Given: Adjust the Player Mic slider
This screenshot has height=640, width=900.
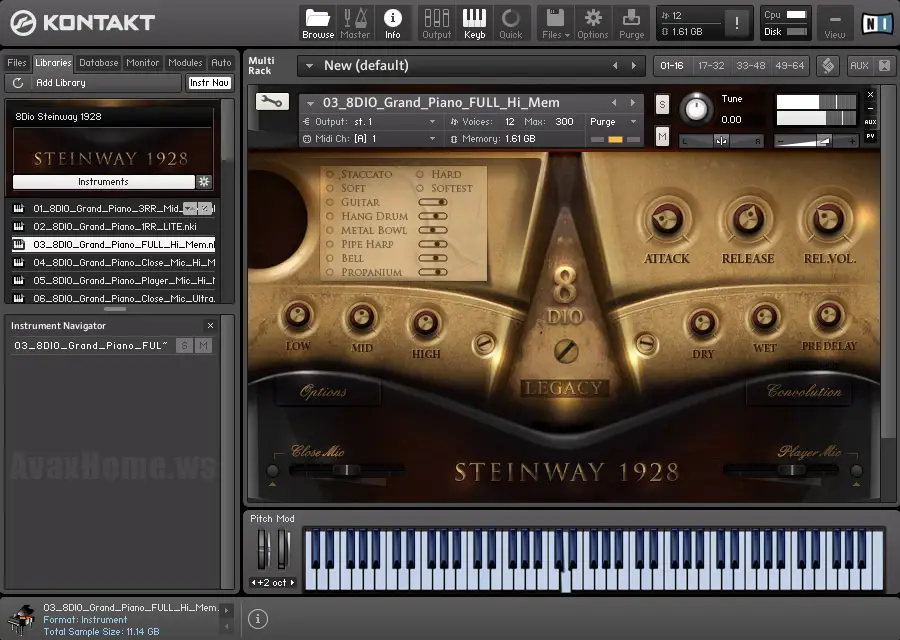Looking at the screenshot, I should tap(792, 471).
